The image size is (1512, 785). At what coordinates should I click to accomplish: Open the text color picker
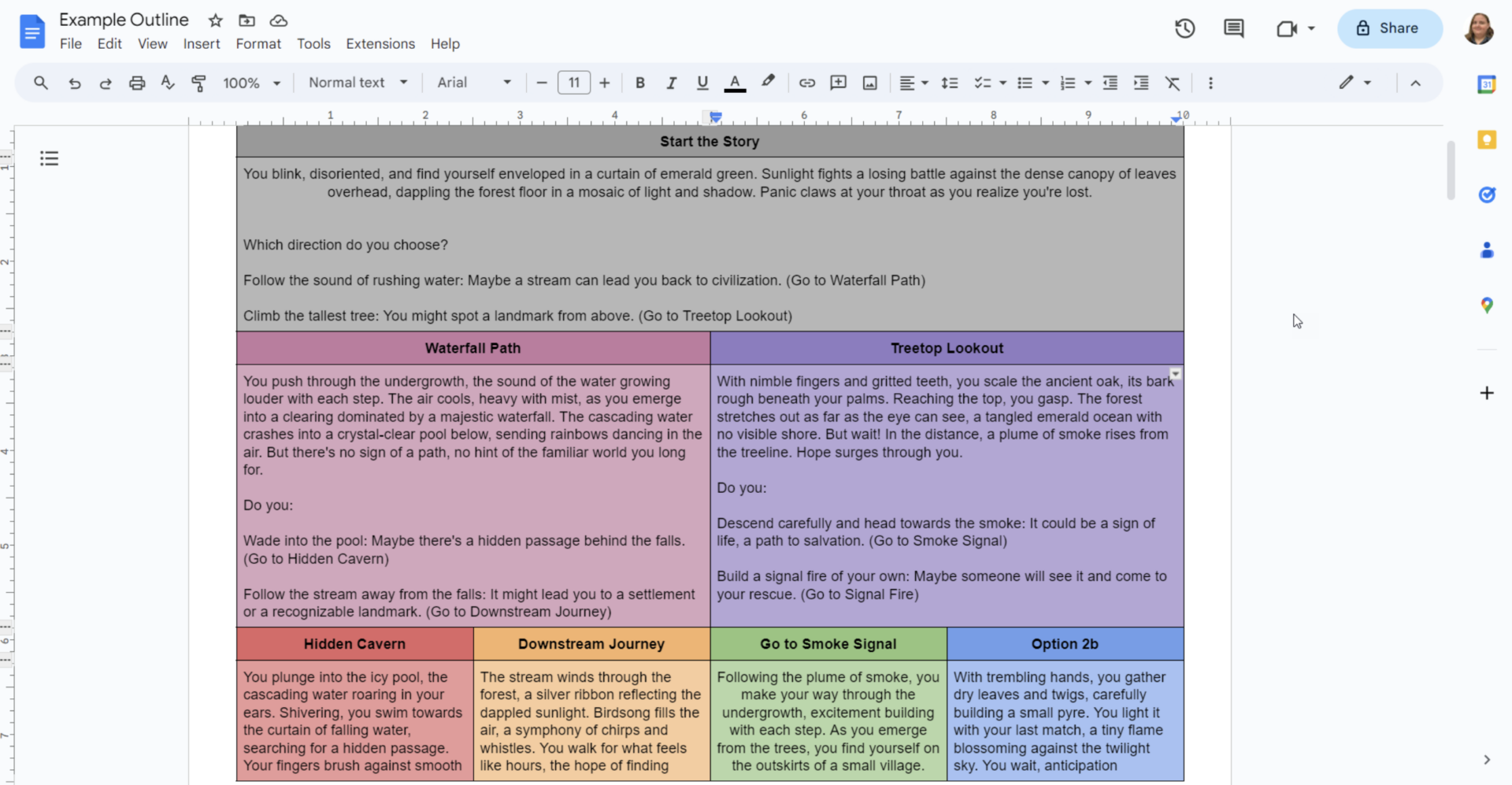pos(735,83)
